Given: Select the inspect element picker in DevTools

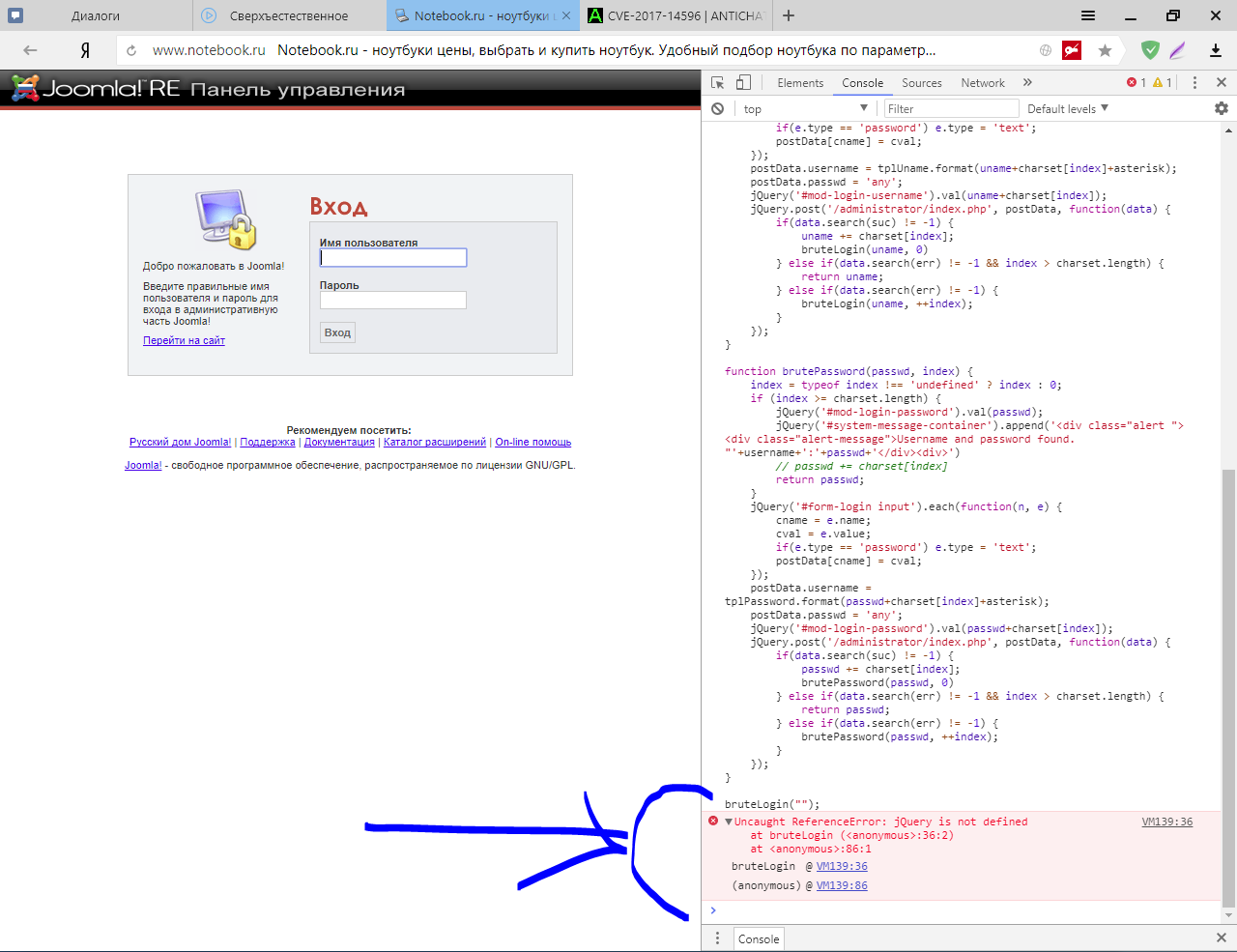Looking at the screenshot, I should click(717, 83).
